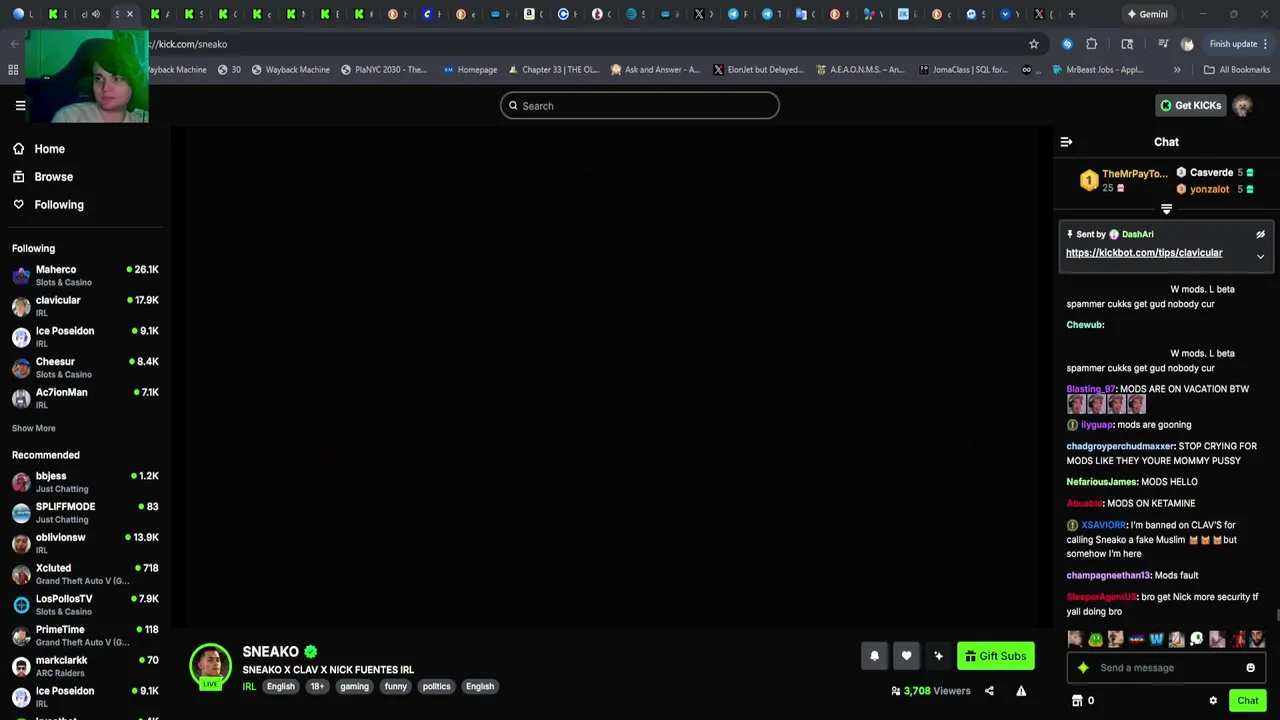Click the green sparkle icon in the chat input
1280x720 pixels.
coord(1083,668)
